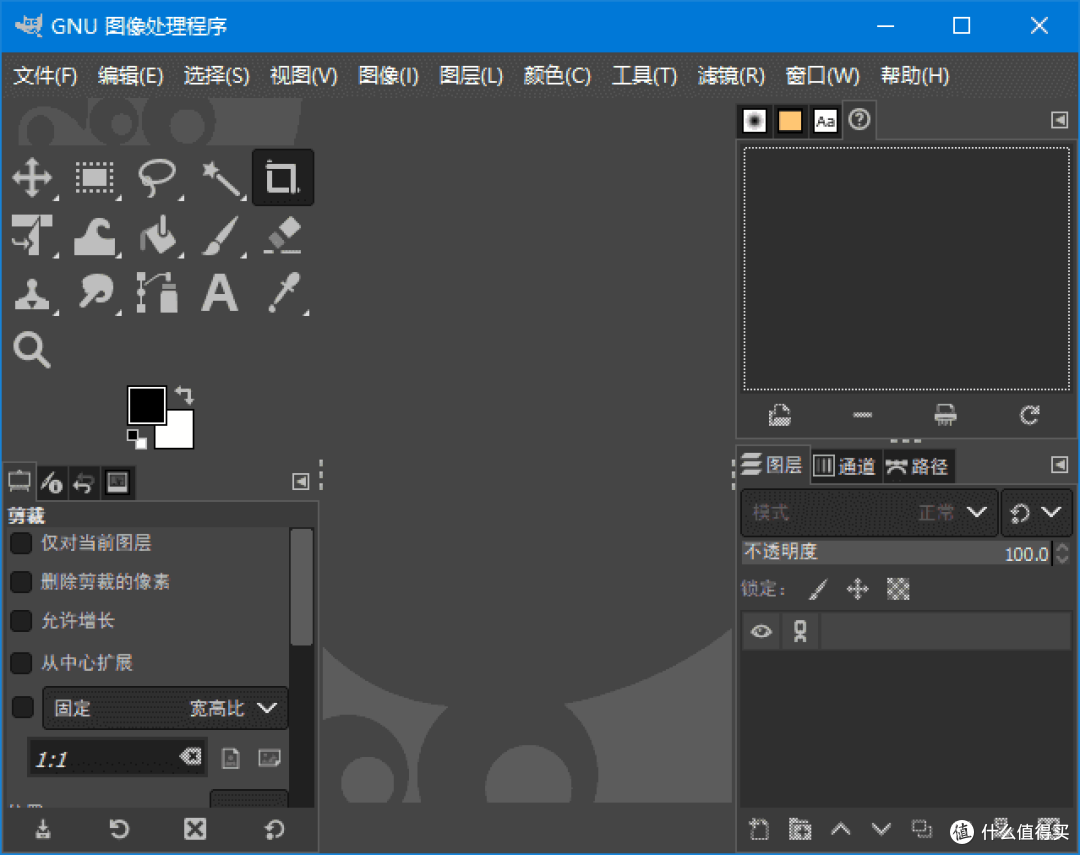Select the Paintbrush tool
This screenshot has width=1080, height=855.
(220, 235)
